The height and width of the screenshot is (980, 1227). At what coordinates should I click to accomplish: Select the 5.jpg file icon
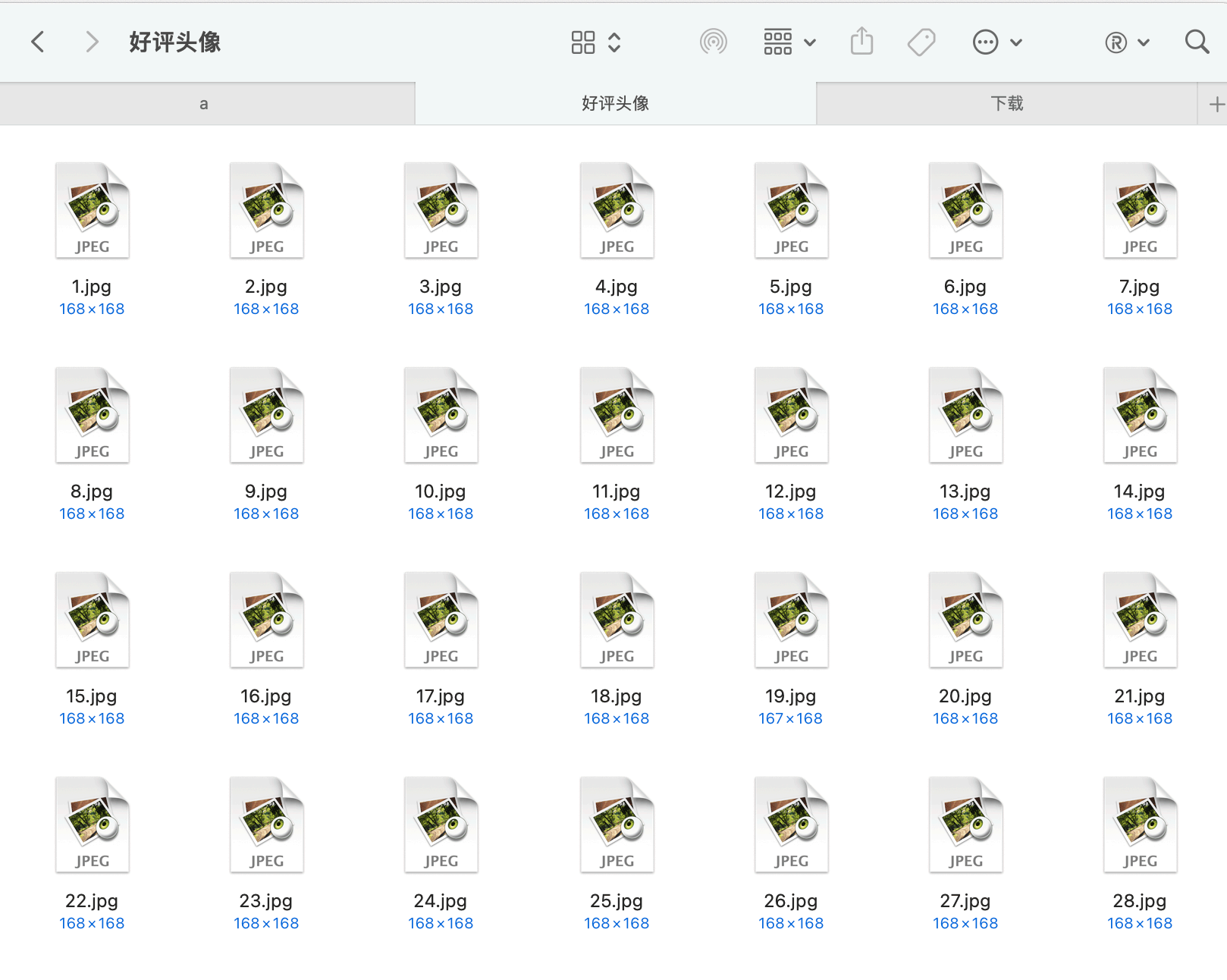[x=792, y=210]
